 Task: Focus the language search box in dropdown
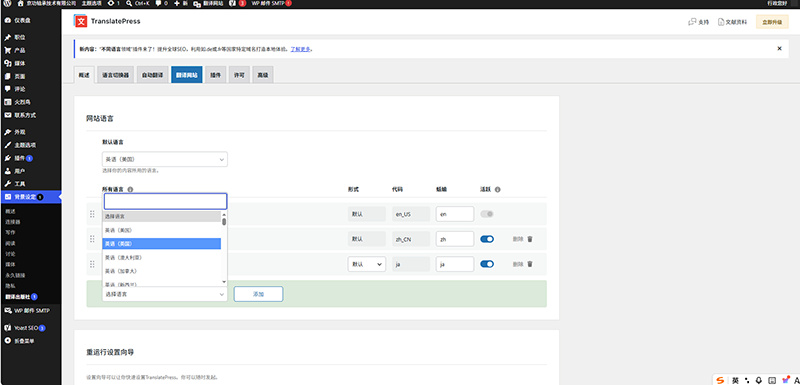(x=165, y=201)
